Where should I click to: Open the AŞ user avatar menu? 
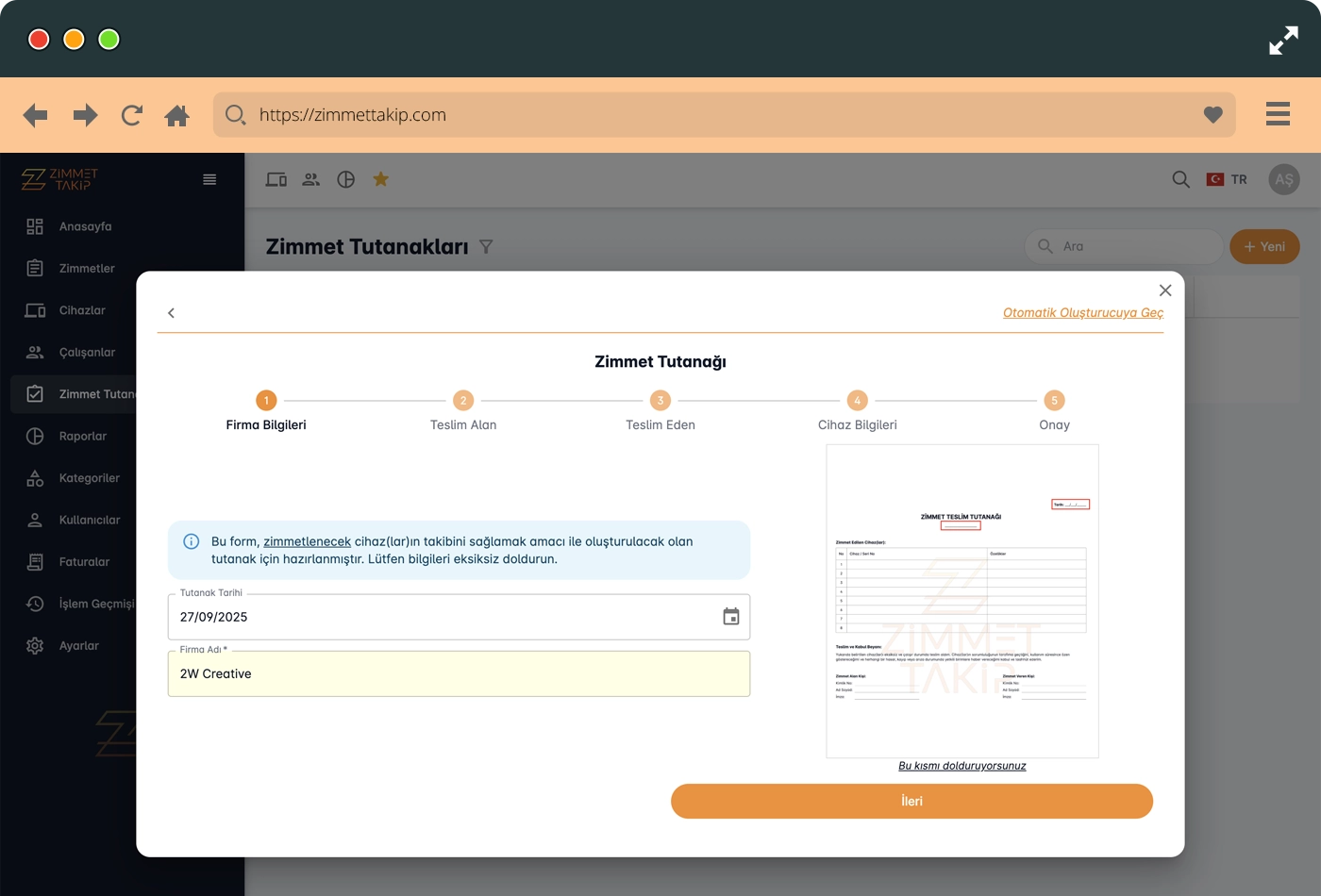(x=1284, y=179)
